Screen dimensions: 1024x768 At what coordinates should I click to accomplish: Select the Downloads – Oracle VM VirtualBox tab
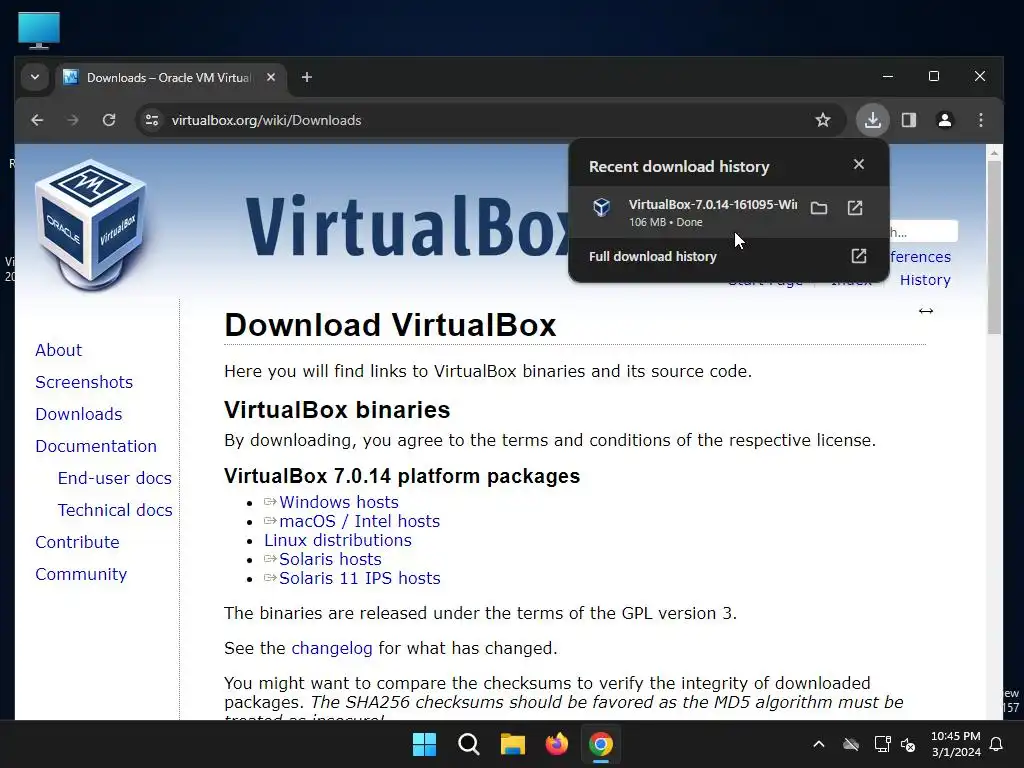pyautogui.click(x=170, y=78)
